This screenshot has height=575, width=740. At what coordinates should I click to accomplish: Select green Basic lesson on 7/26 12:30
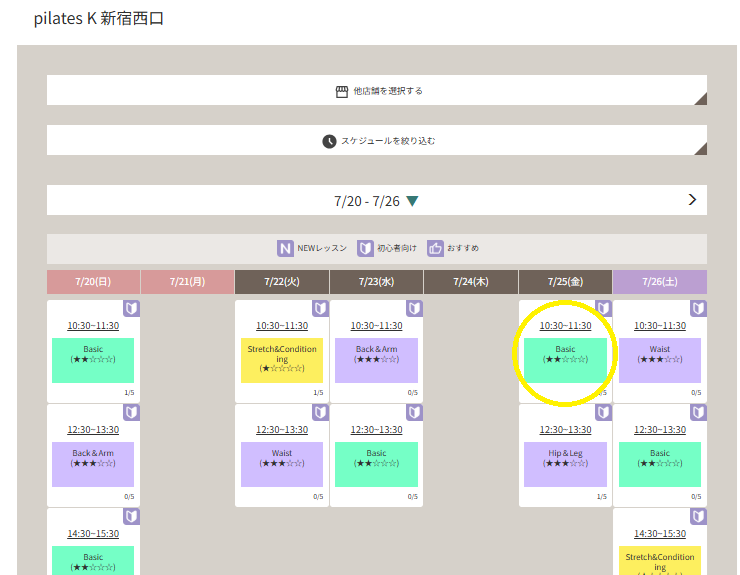660,464
